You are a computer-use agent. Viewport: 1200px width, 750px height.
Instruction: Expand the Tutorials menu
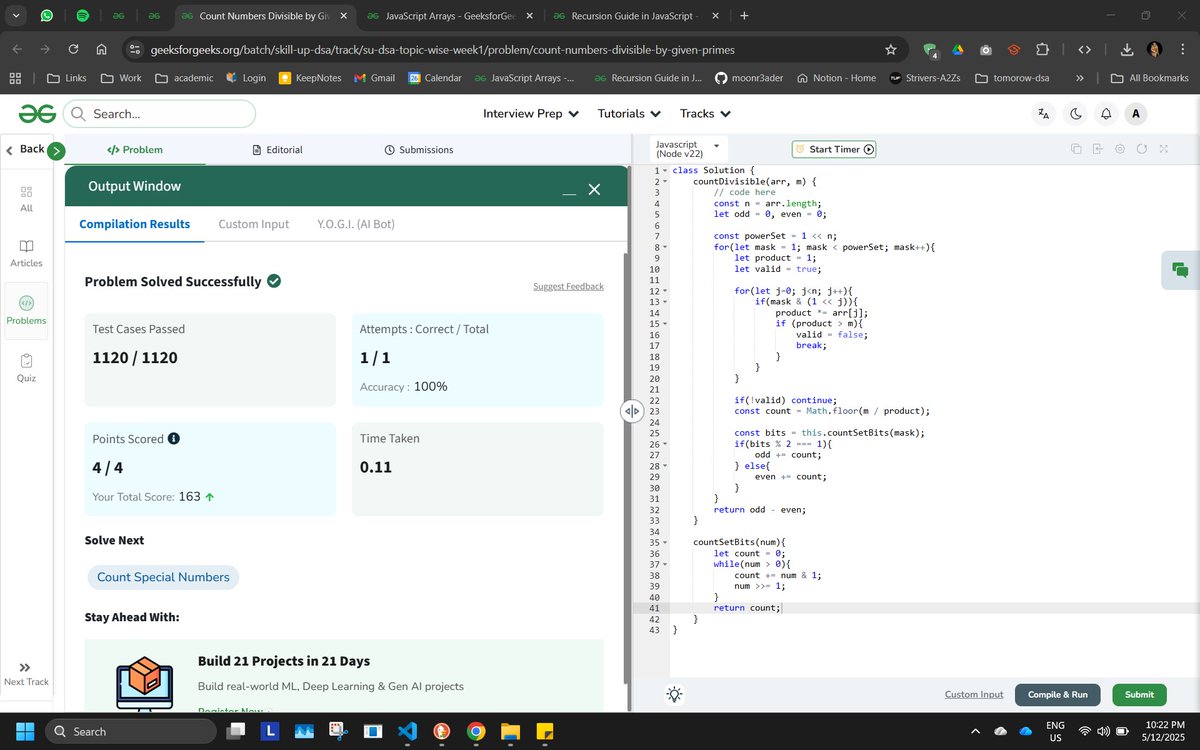point(630,114)
